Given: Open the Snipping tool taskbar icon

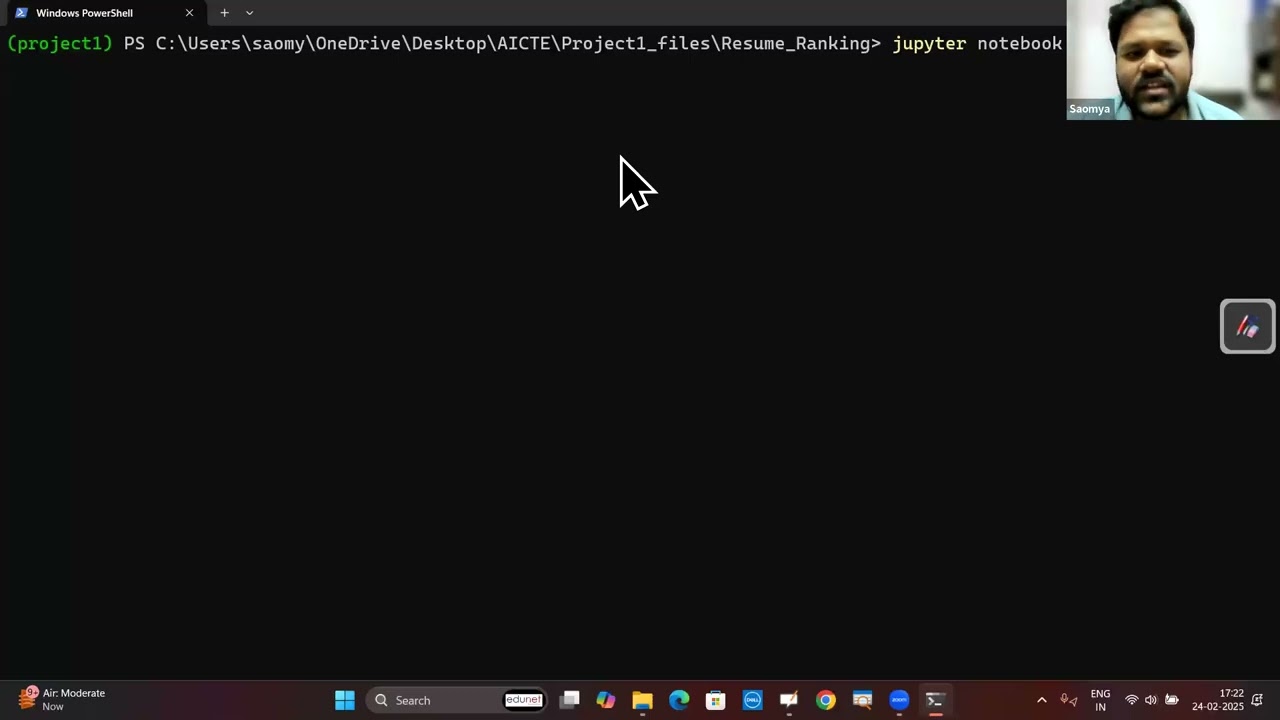Looking at the screenshot, I should point(862,700).
